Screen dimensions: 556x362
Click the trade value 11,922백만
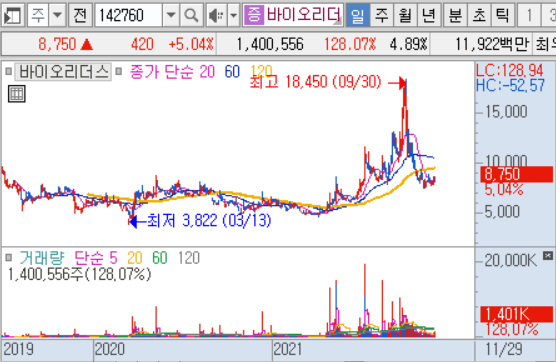[492, 45]
